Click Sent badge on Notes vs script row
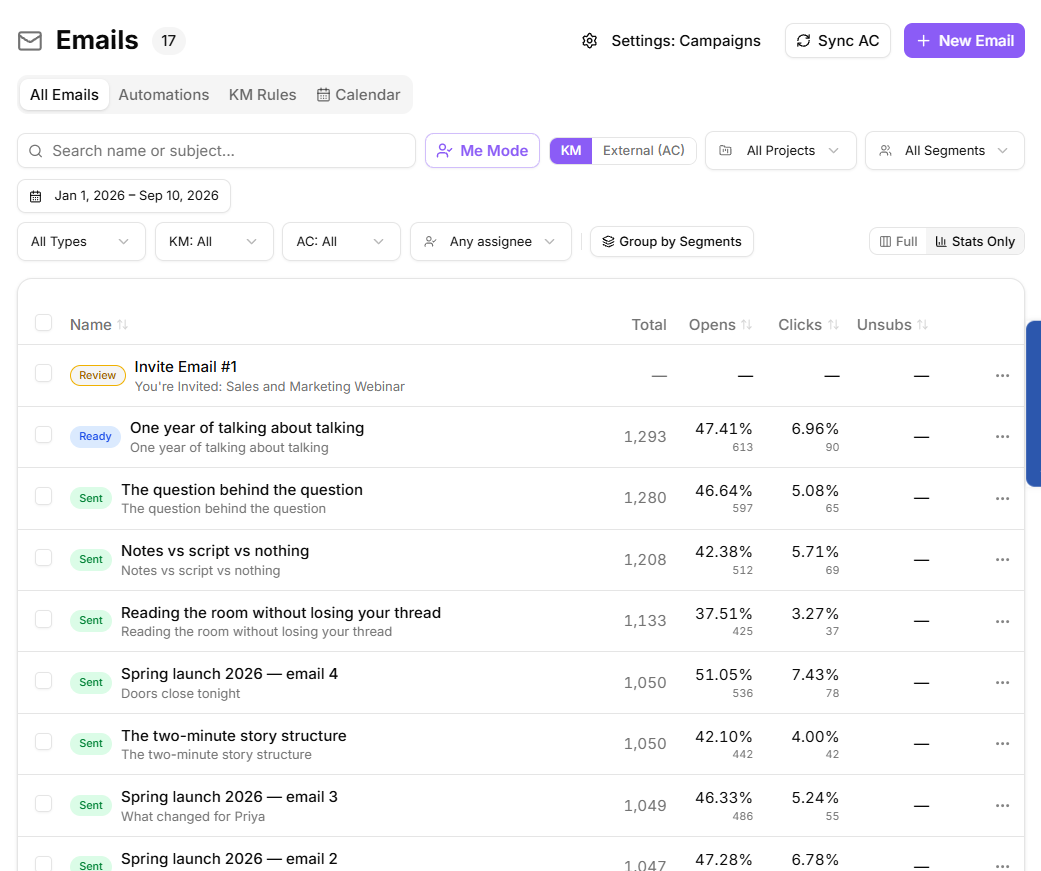Screen dimensions: 1041x871 (91, 559)
